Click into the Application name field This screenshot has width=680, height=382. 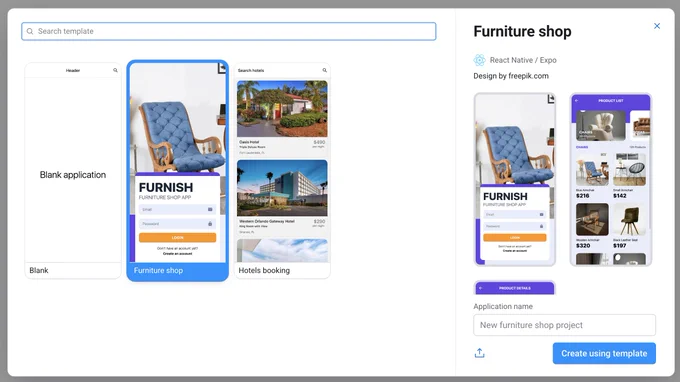pyautogui.click(x=564, y=325)
